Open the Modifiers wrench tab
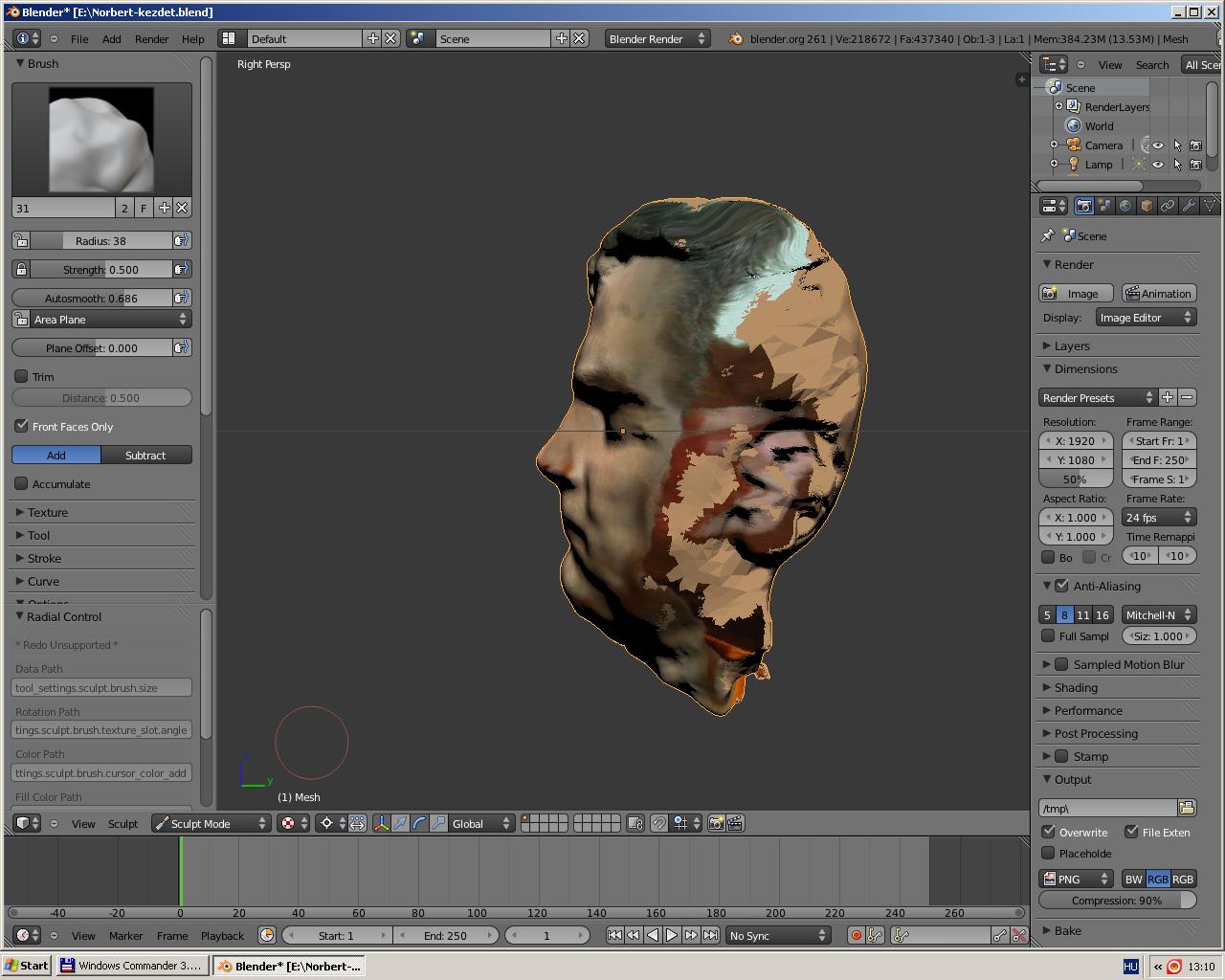The width and height of the screenshot is (1225, 980). click(x=1189, y=206)
